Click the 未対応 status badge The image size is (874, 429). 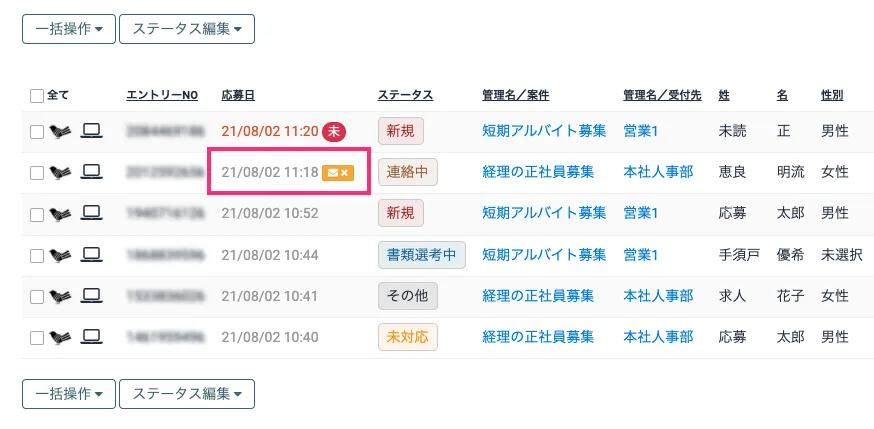pos(407,337)
